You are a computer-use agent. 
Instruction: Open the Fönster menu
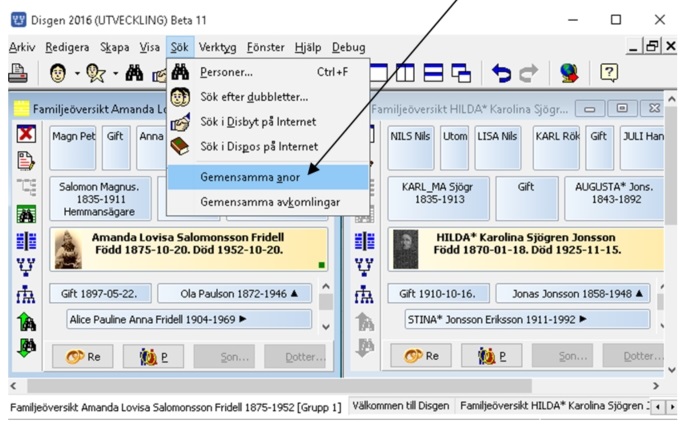[265, 47]
